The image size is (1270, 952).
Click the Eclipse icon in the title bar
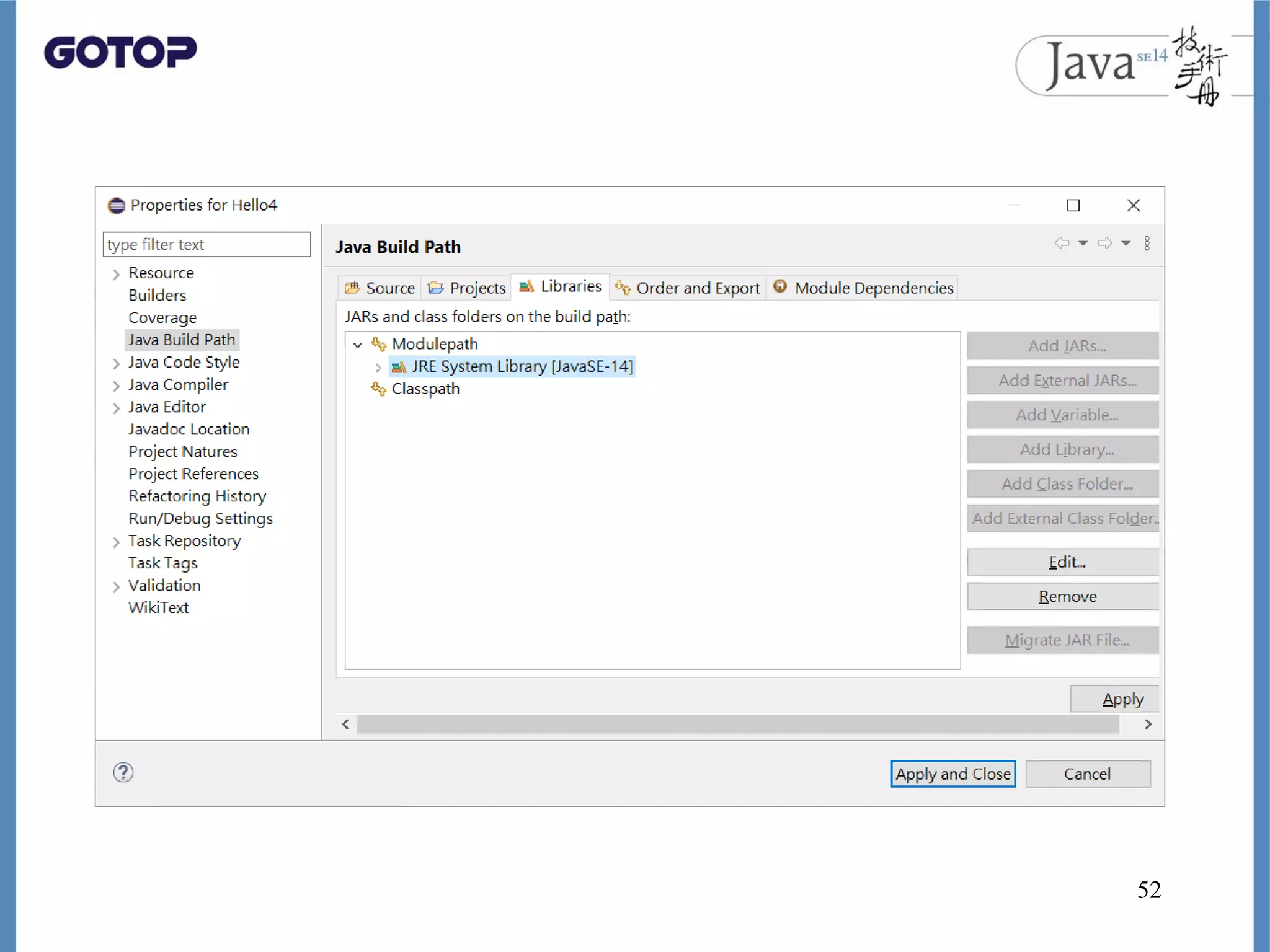116,205
